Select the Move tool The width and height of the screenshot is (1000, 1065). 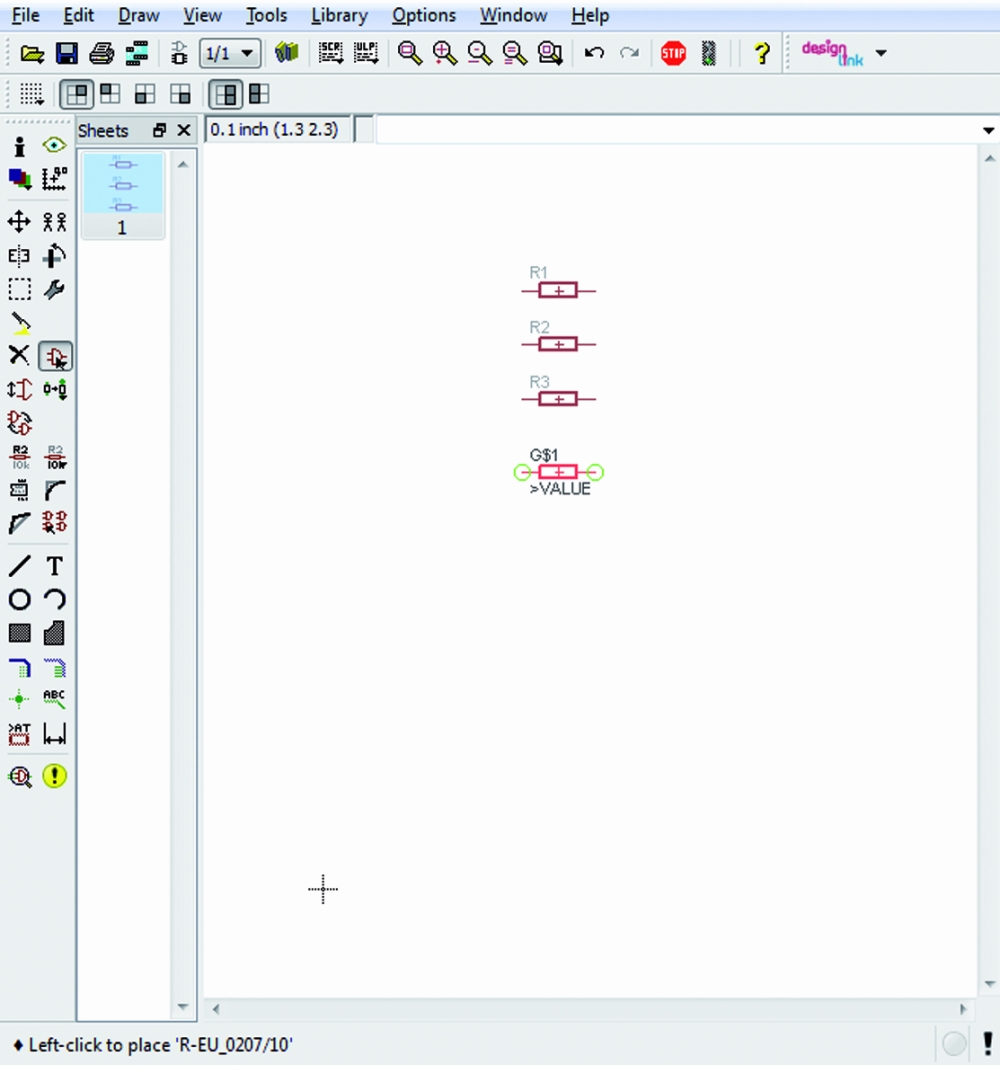(x=19, y=222)
